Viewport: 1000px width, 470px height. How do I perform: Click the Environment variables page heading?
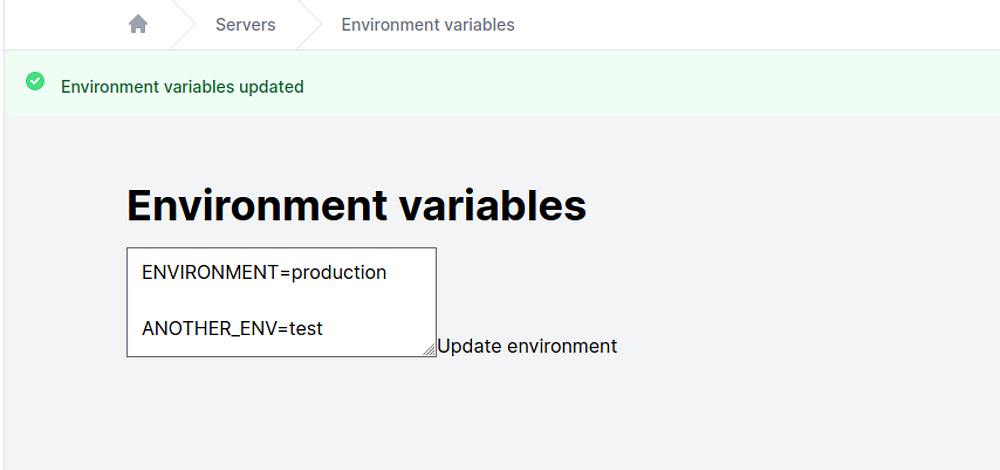coord(356,205)
